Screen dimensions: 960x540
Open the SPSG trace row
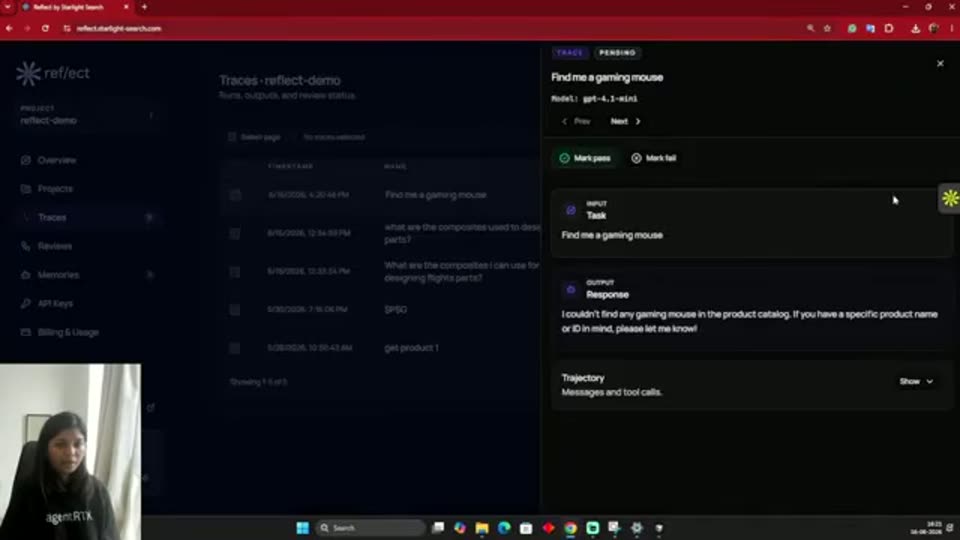click(x=381, y=310)
